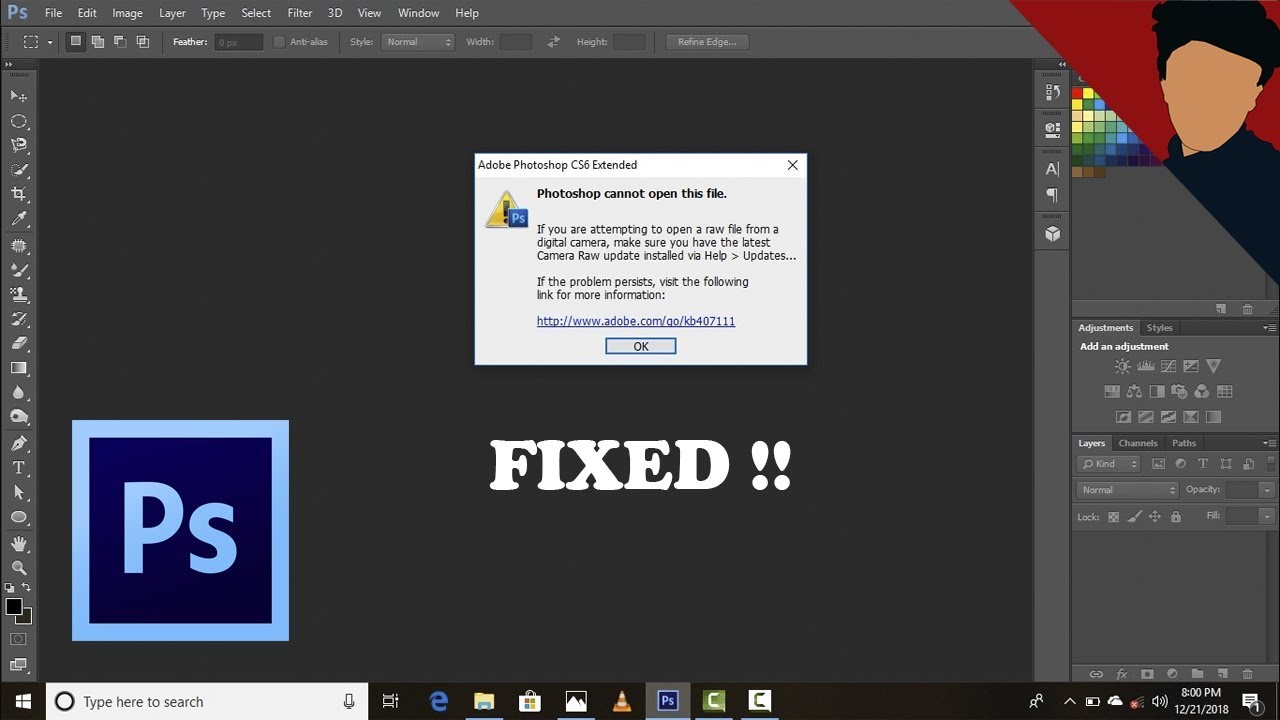Viewport: 1280px width, 720px height.
Task: Open the 3D panel cube icon
Action: coord(1052,234)
